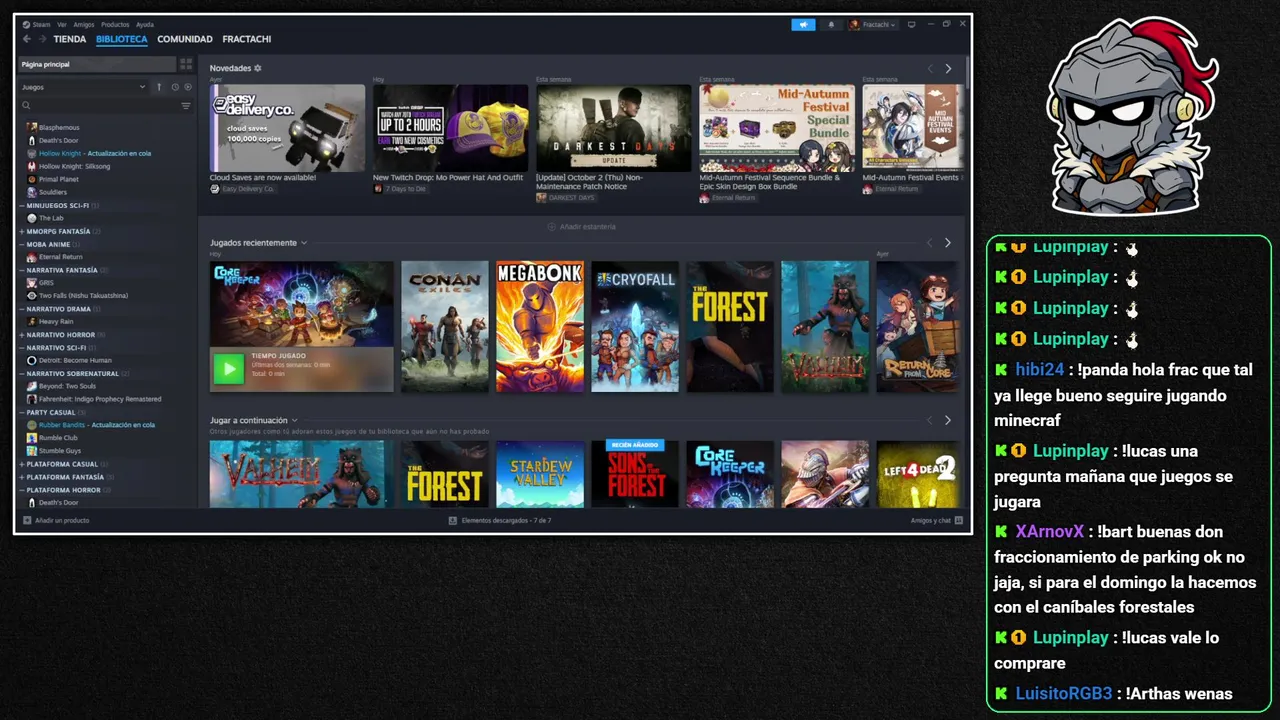This screenshot has width=1280, height=720.
Task: Open the Conan Exiles game cover
Action: pyautogui.click(x=445, y=327)
